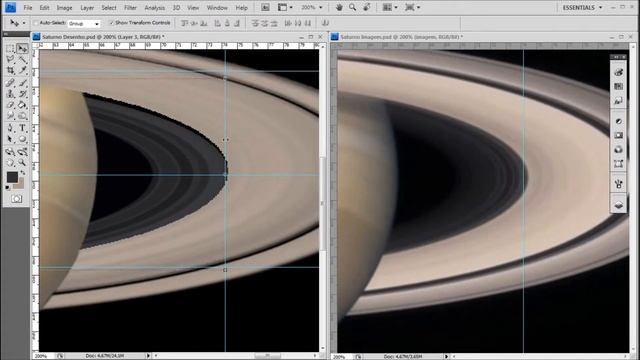Click zoom percentage field in Saturno Desenho window
The height and width of the screenshot is (360, 640).
[x=43, y=356]
